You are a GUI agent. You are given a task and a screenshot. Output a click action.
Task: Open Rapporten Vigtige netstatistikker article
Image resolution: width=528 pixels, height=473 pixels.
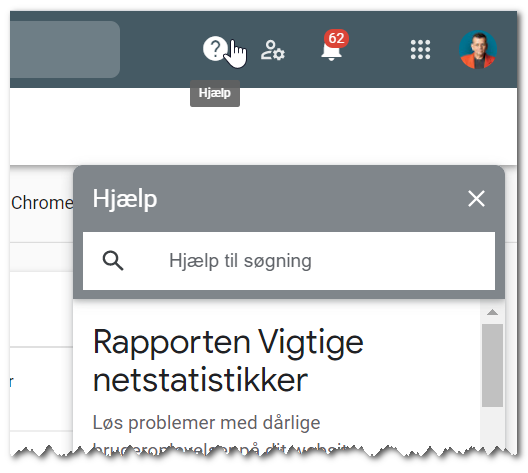point(228,361)
